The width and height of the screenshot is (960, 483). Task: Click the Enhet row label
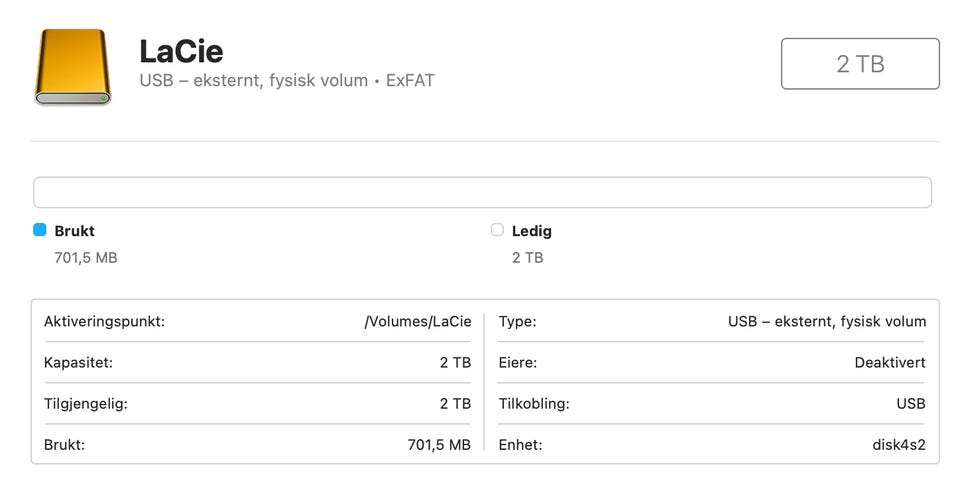520,445
